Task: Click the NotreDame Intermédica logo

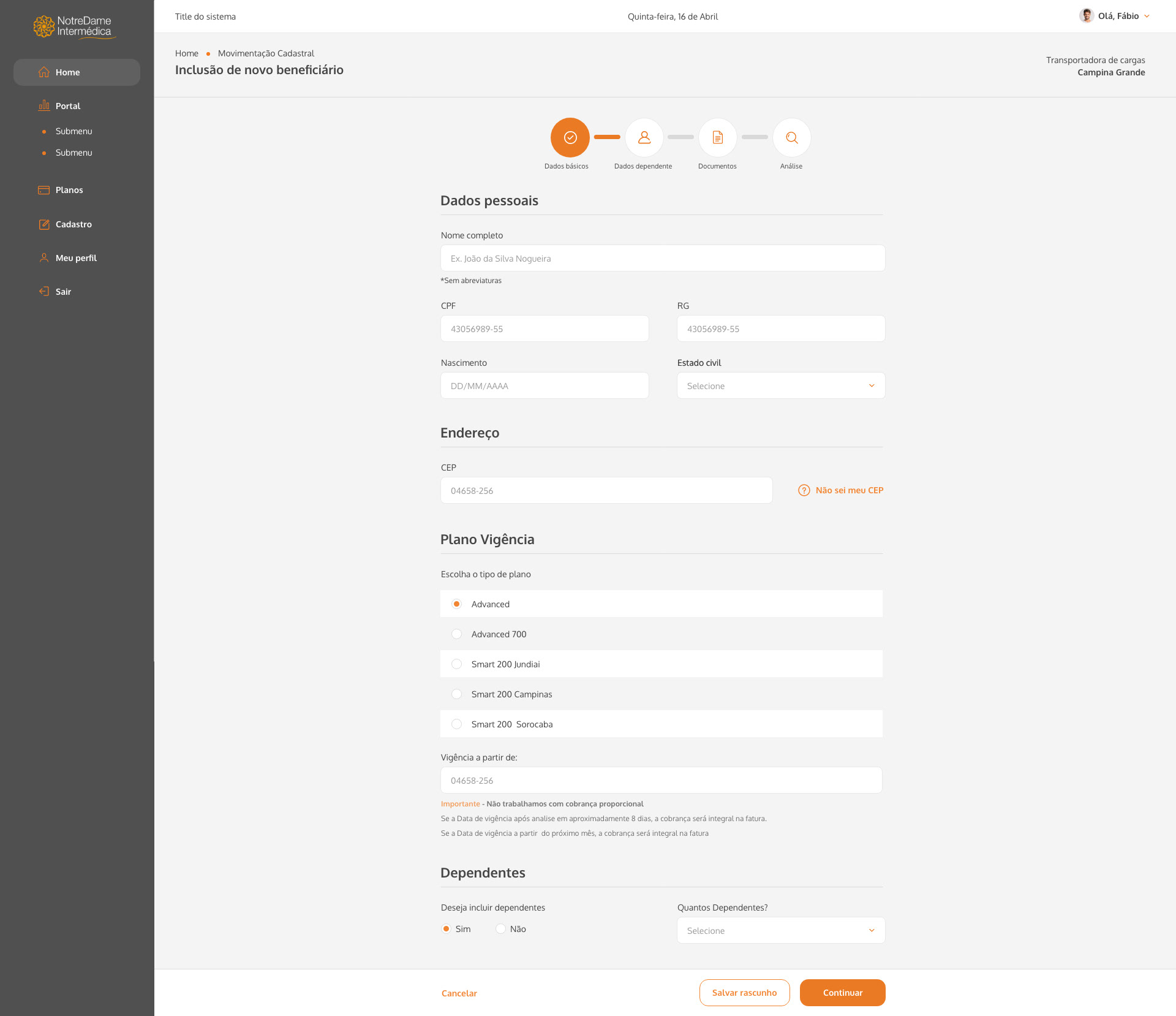Action: click(74, 27)
